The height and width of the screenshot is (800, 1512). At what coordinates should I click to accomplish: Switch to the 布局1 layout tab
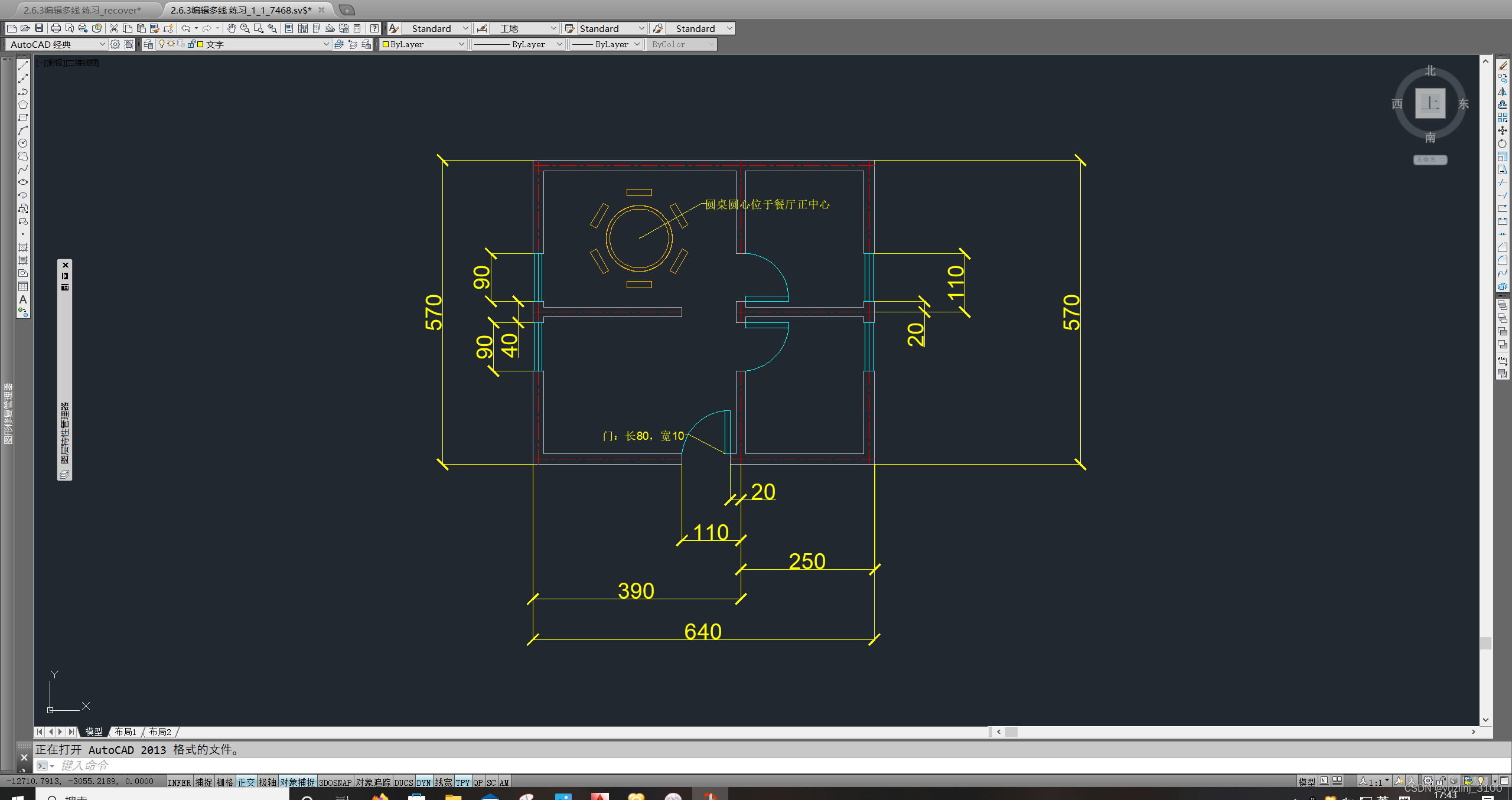click(125, 732)
